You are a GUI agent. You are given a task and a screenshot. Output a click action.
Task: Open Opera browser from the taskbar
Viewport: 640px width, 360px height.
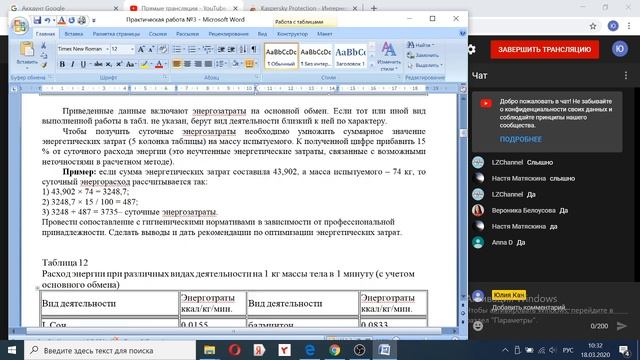coord(234,350)
